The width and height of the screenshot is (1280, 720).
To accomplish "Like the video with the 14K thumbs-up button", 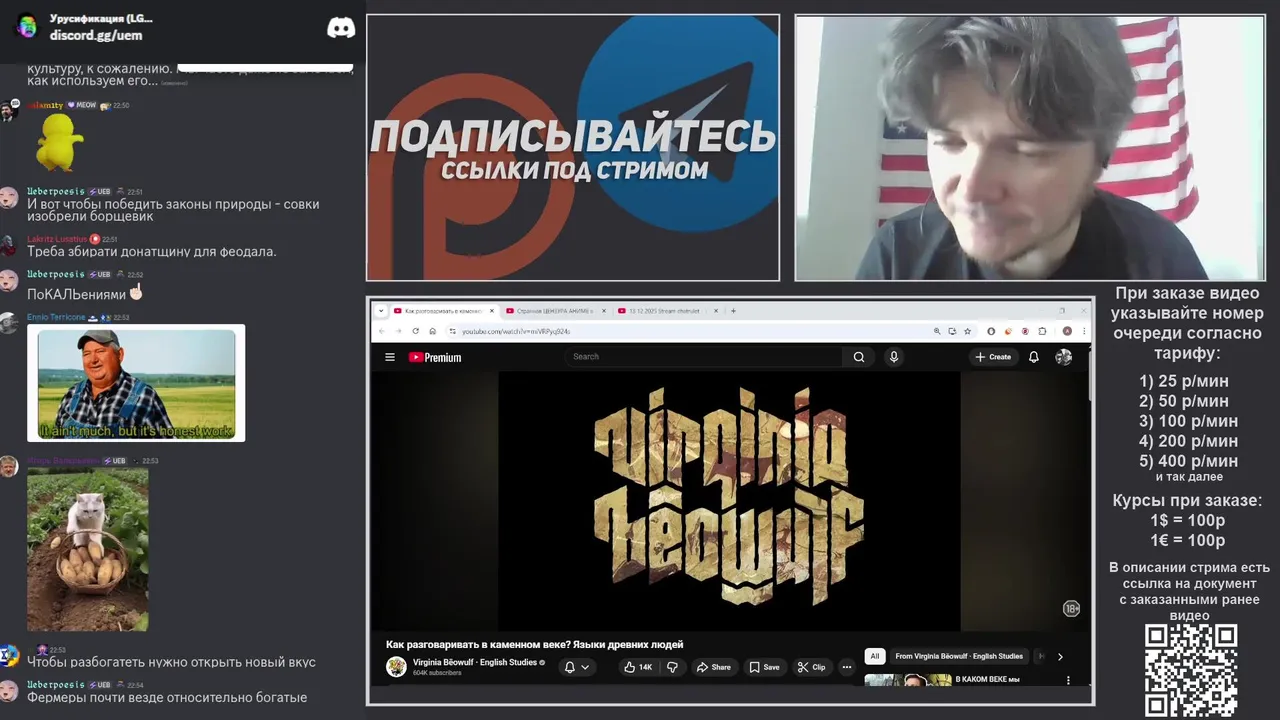I will click(x=638, y=667).
